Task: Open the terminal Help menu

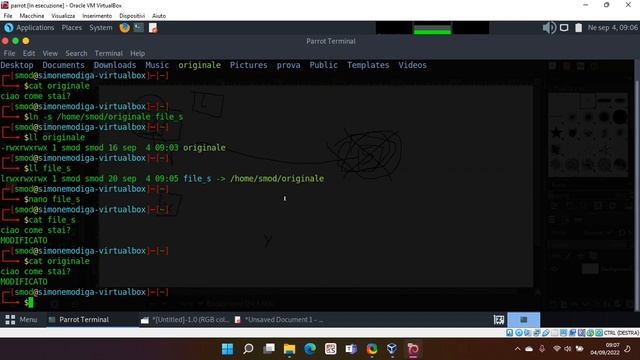Action: coord(138,53)
